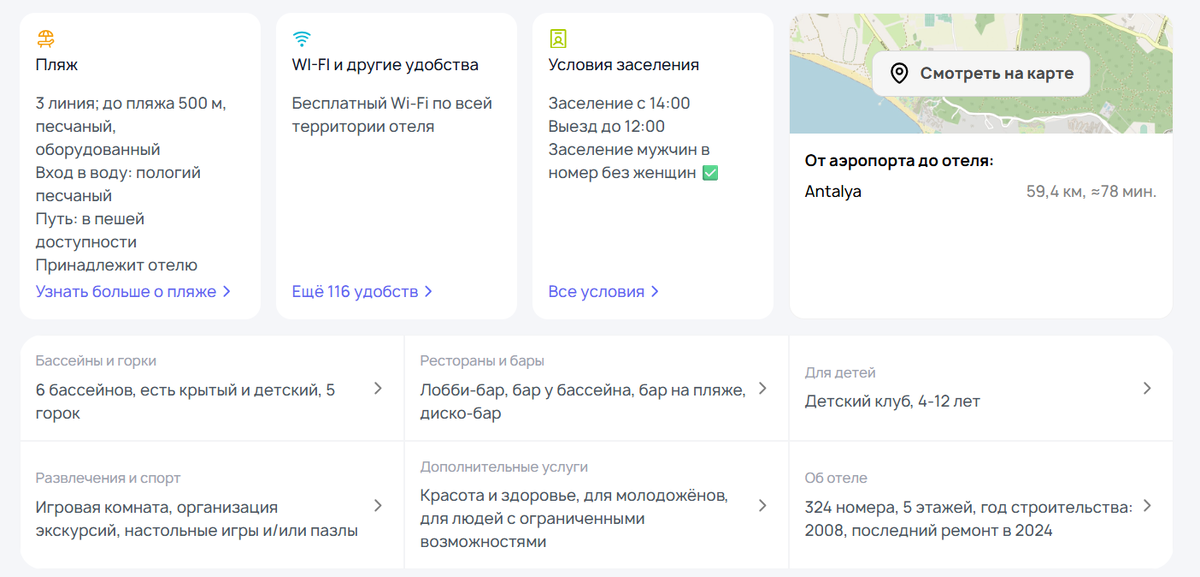Expand the 'Бассейны и горки' section
Screen dimensions: 1200x577
pos(378,389)
